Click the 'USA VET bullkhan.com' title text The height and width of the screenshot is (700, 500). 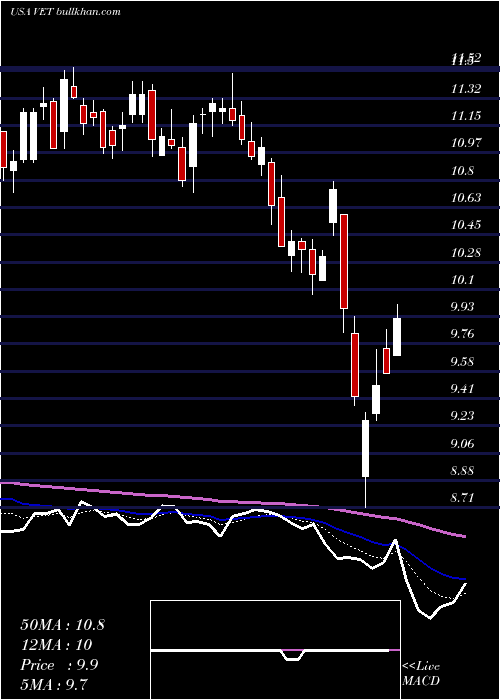coord(65,12)
